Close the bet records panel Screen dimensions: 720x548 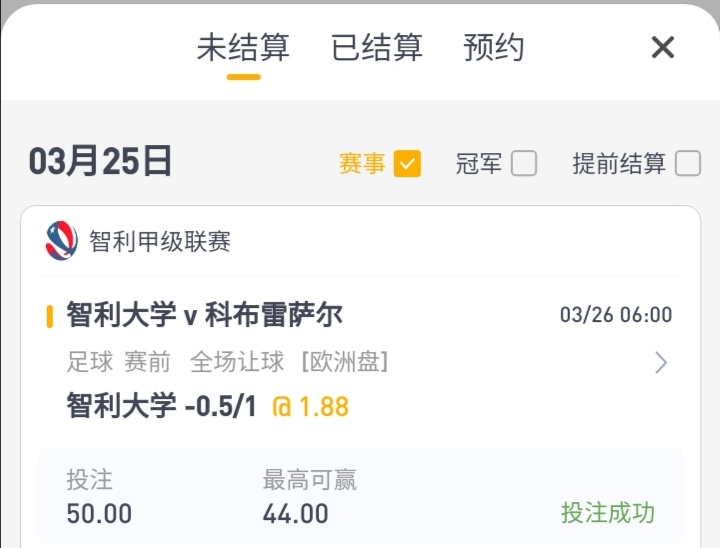(663, 47)
